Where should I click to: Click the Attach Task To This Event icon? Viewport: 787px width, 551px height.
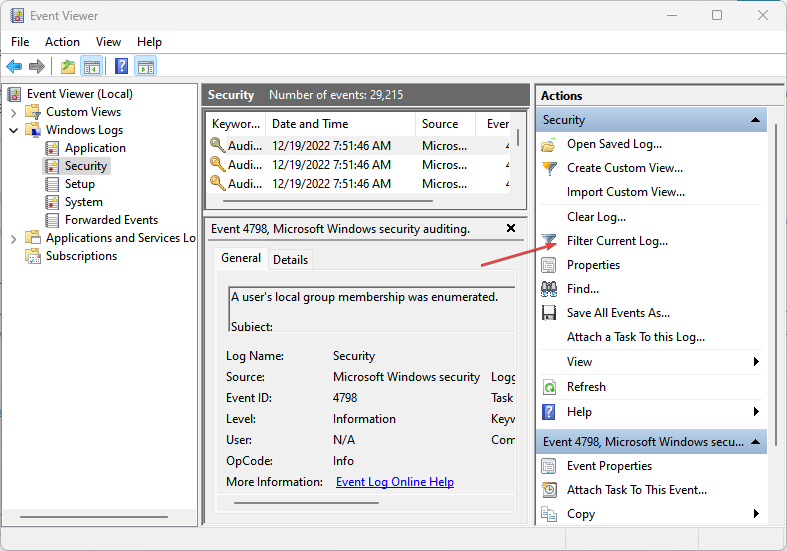(x=549, y=490)
